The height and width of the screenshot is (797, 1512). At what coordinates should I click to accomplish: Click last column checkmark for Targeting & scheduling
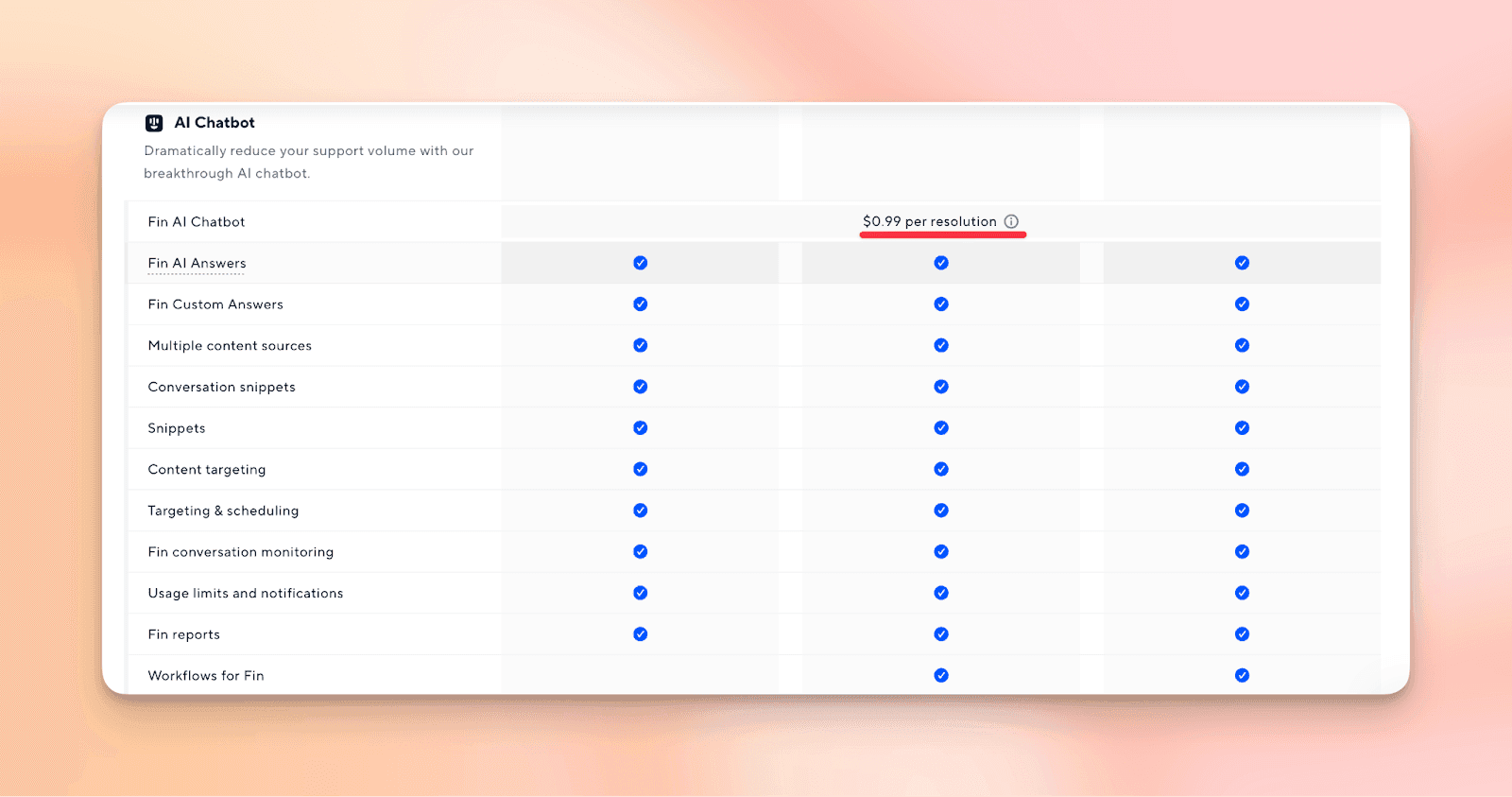pos(1242,511)
